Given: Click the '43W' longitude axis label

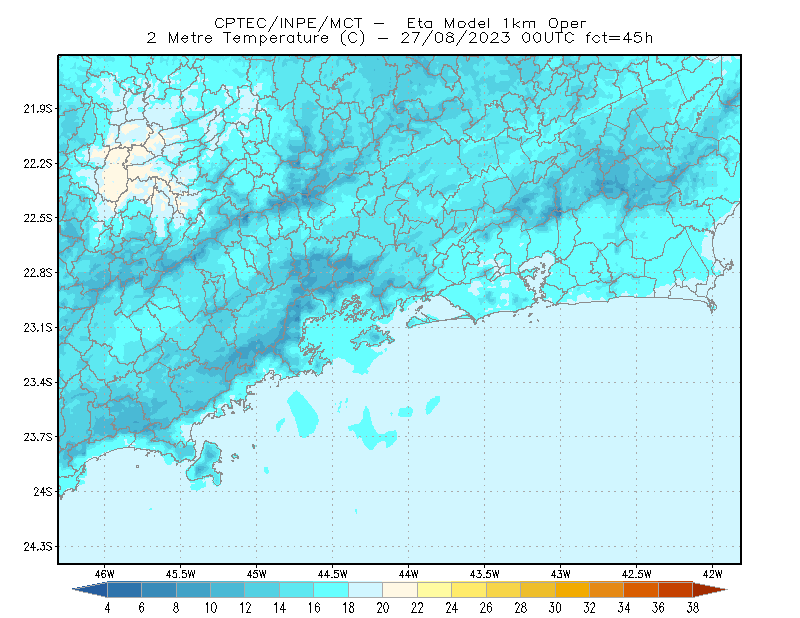Looking at the screenshot, I should 561,574.
